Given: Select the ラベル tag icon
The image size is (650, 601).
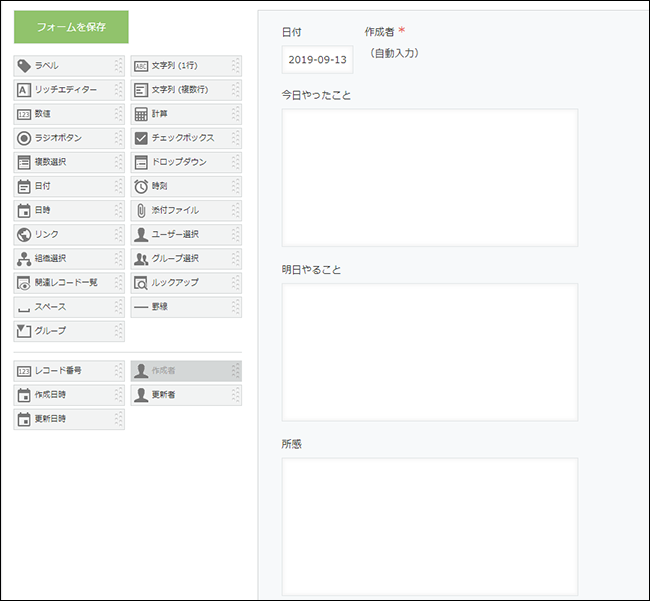Looking at the screenshot, I should 24,66.
